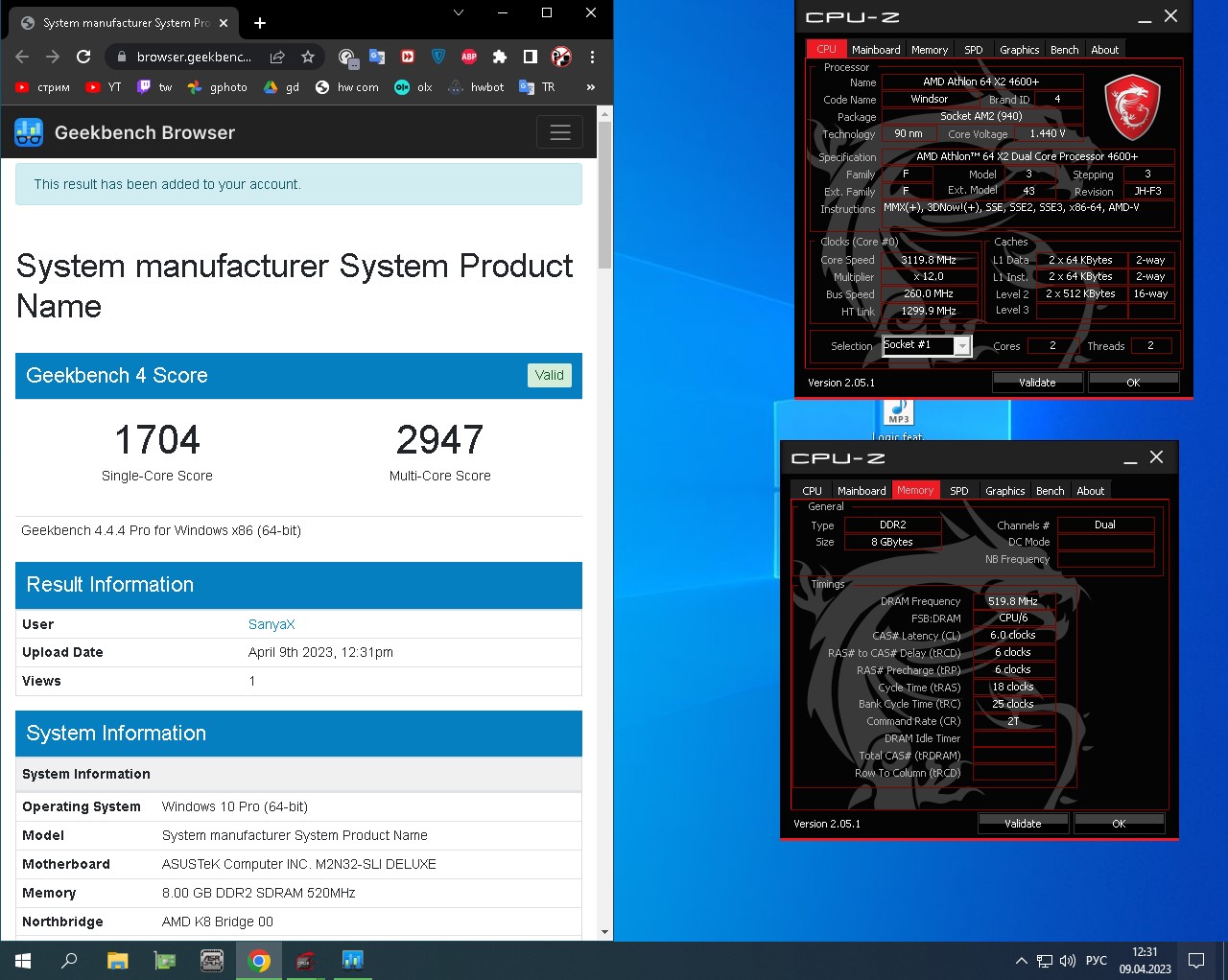
Task: Open the tab search dropdown in Chrome
Action: click(x=459, y=12)
